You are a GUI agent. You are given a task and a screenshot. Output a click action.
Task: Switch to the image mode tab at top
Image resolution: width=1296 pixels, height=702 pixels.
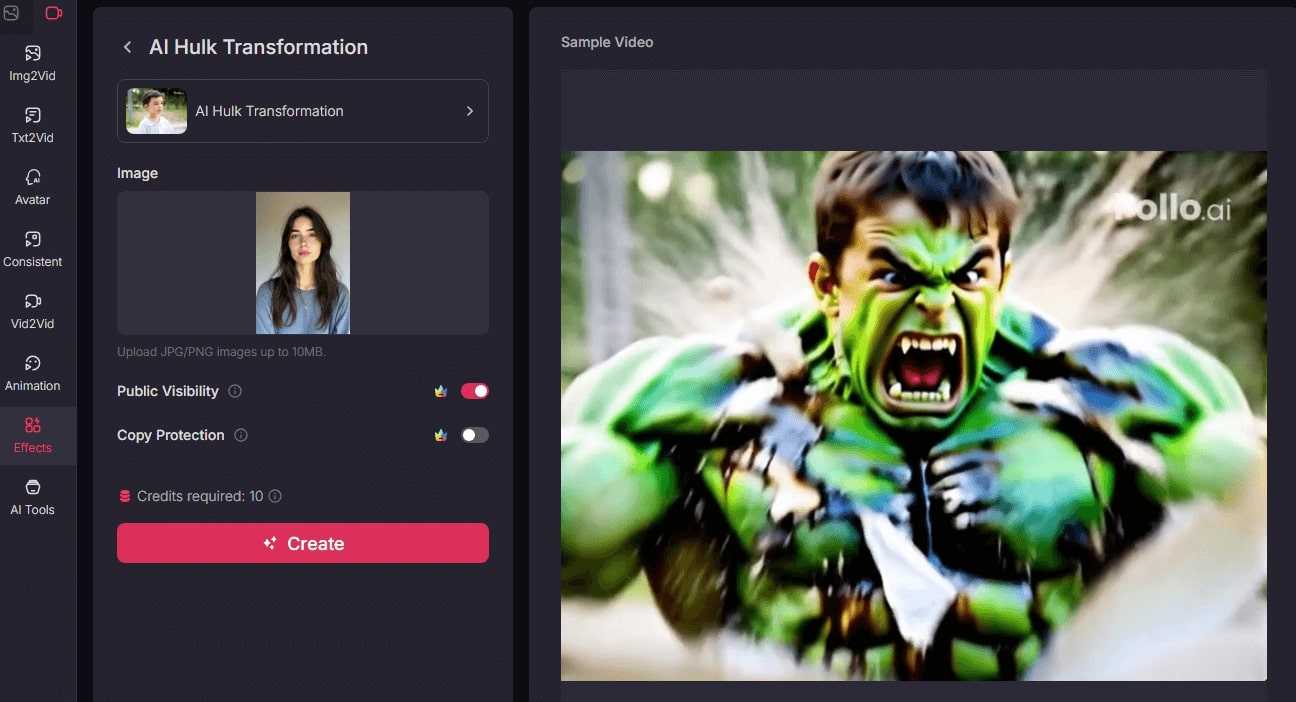pos(11,13)
